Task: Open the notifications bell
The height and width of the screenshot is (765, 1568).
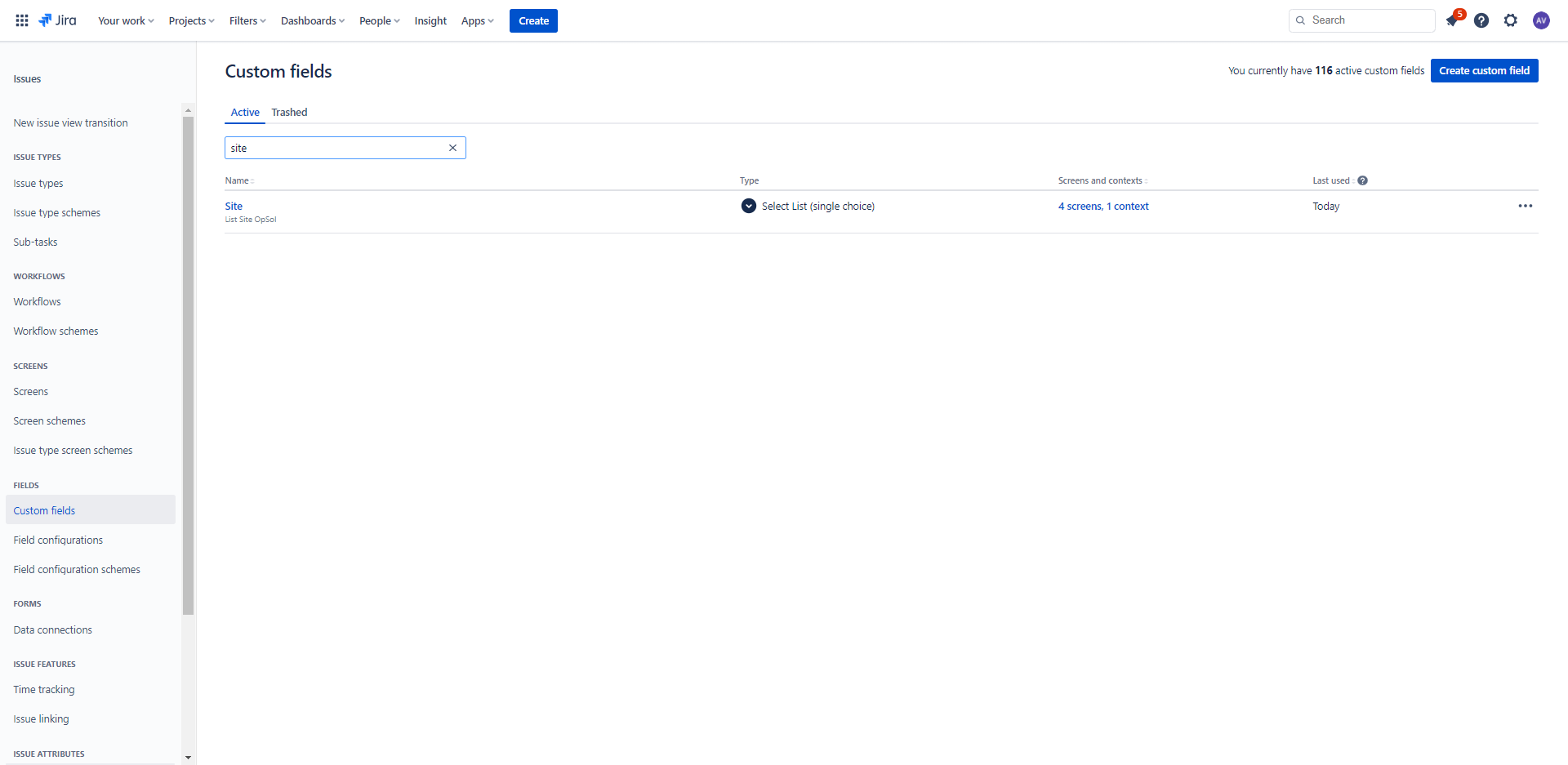Action: pyautogui.click(x=1453, y=20)
